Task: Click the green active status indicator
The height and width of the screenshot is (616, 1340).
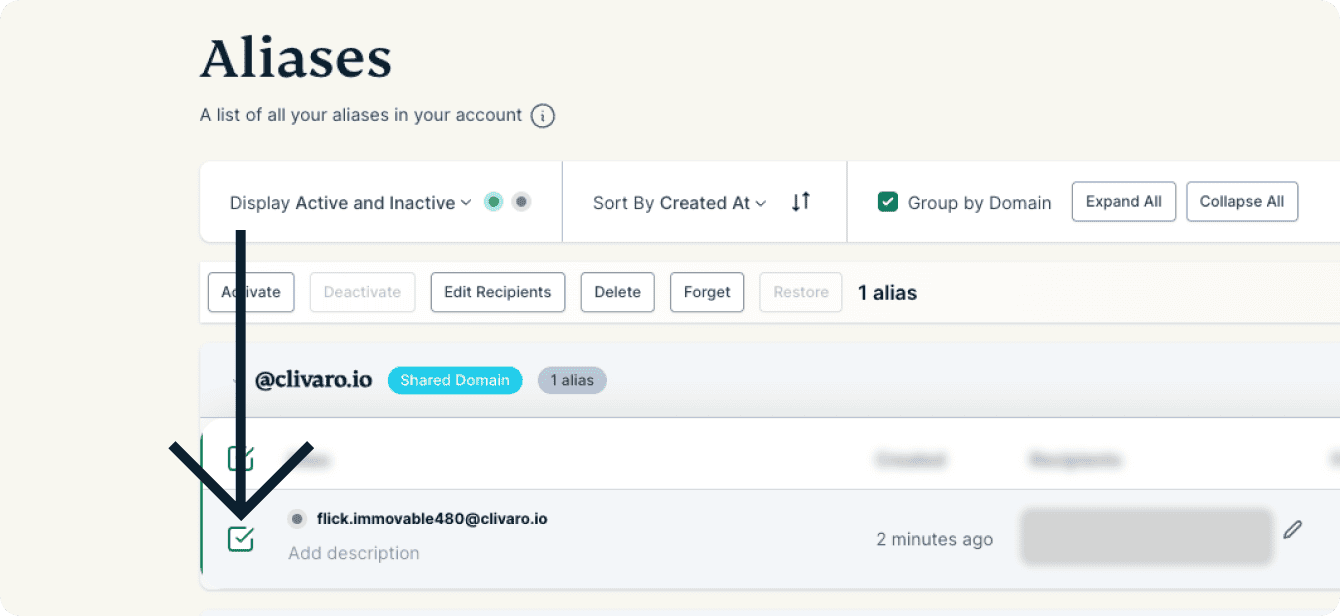Action: click(493, 202)
